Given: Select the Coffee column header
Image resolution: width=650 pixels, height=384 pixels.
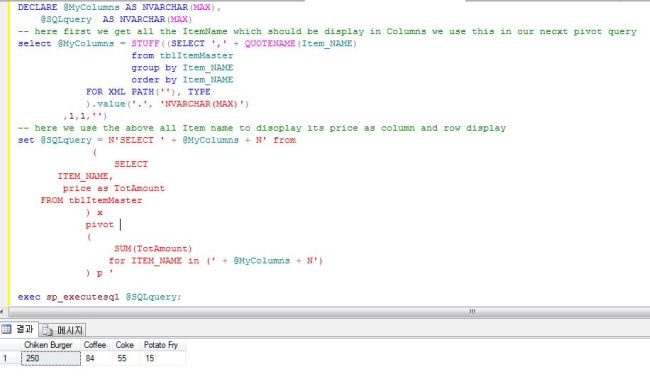Looking at the screenshot, I should pyautogui.click(x=95, y=345).
